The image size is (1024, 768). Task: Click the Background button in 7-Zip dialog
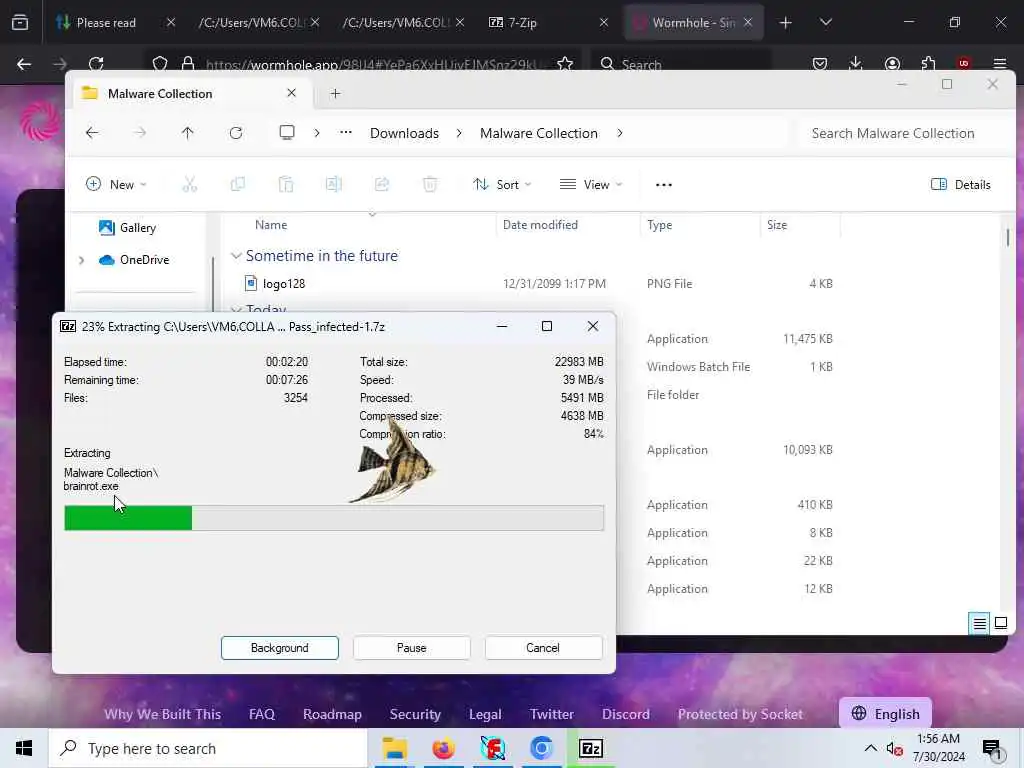pyautogui.click(x=280, y=648)
